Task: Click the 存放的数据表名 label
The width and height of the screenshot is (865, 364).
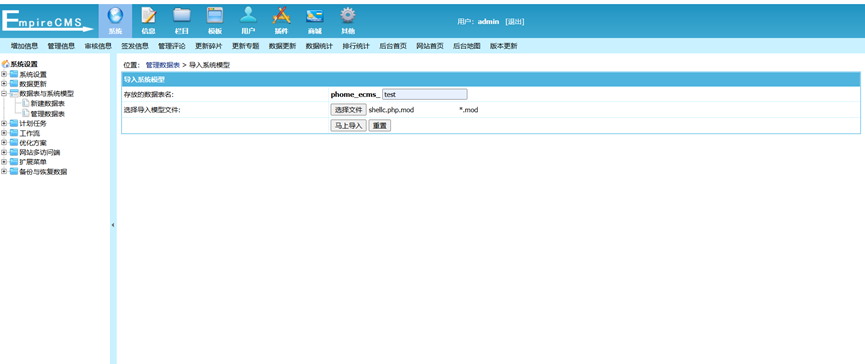Action: click(149, 94)
